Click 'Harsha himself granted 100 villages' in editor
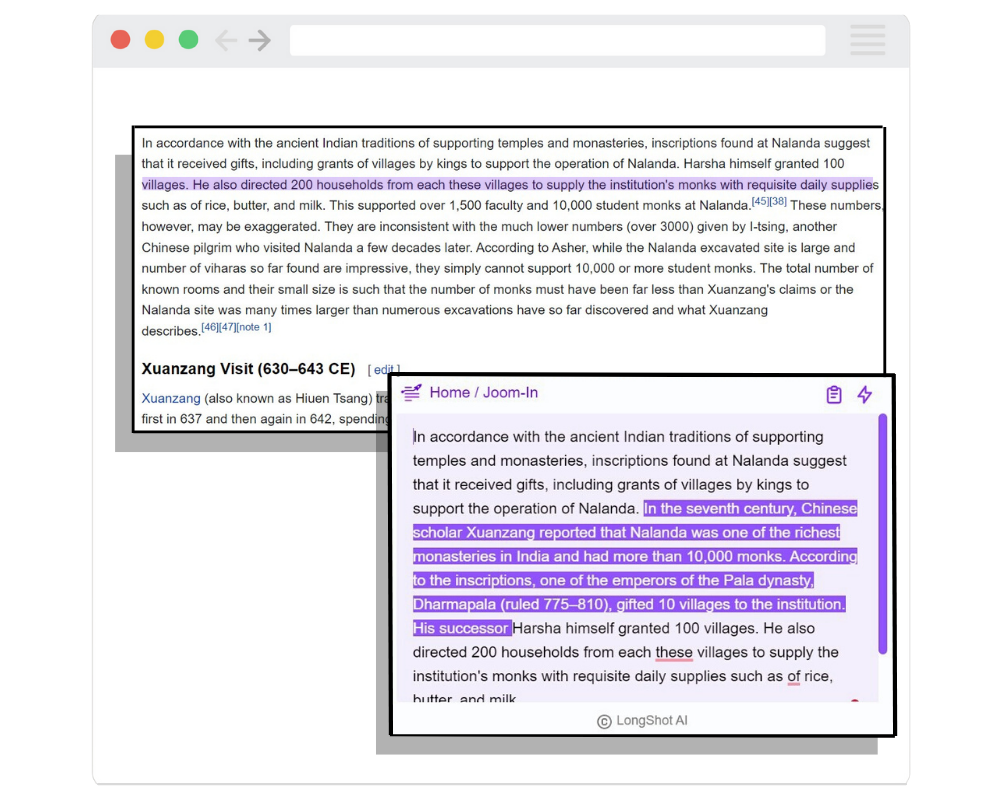 pyautogui.click(x=634, y=628)
